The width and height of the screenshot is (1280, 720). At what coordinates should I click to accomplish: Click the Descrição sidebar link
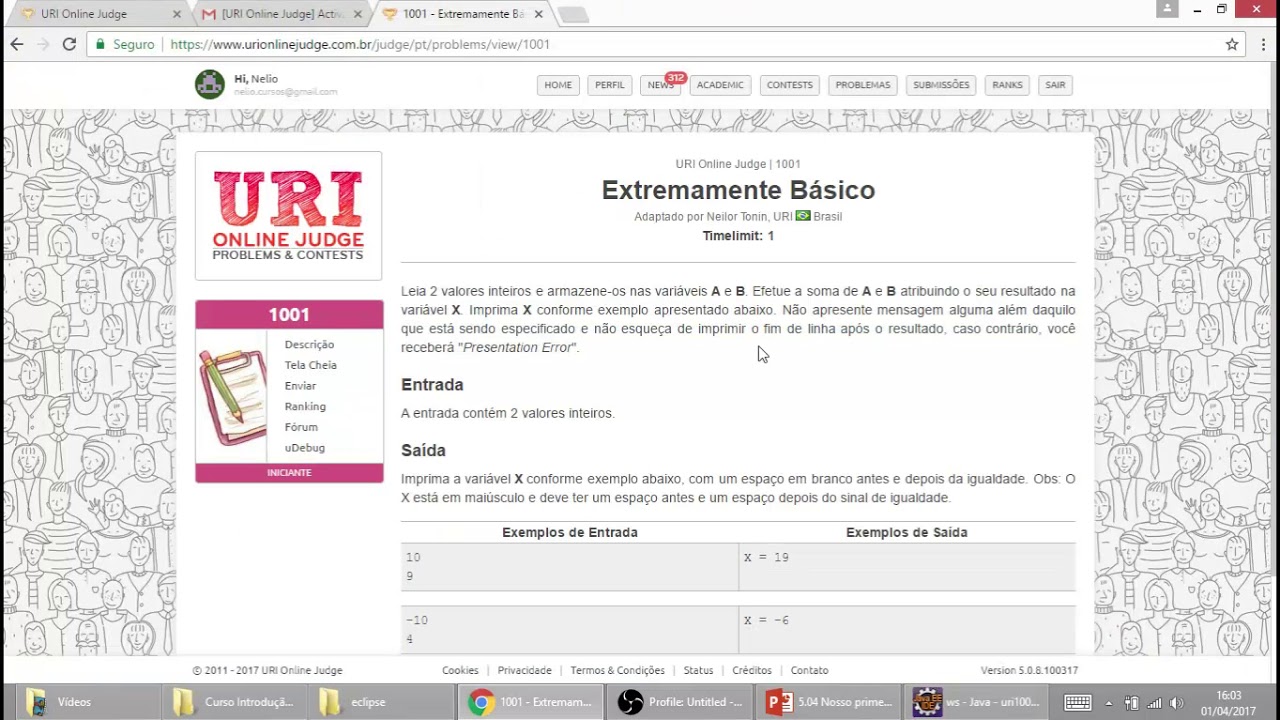pos(309,344)
